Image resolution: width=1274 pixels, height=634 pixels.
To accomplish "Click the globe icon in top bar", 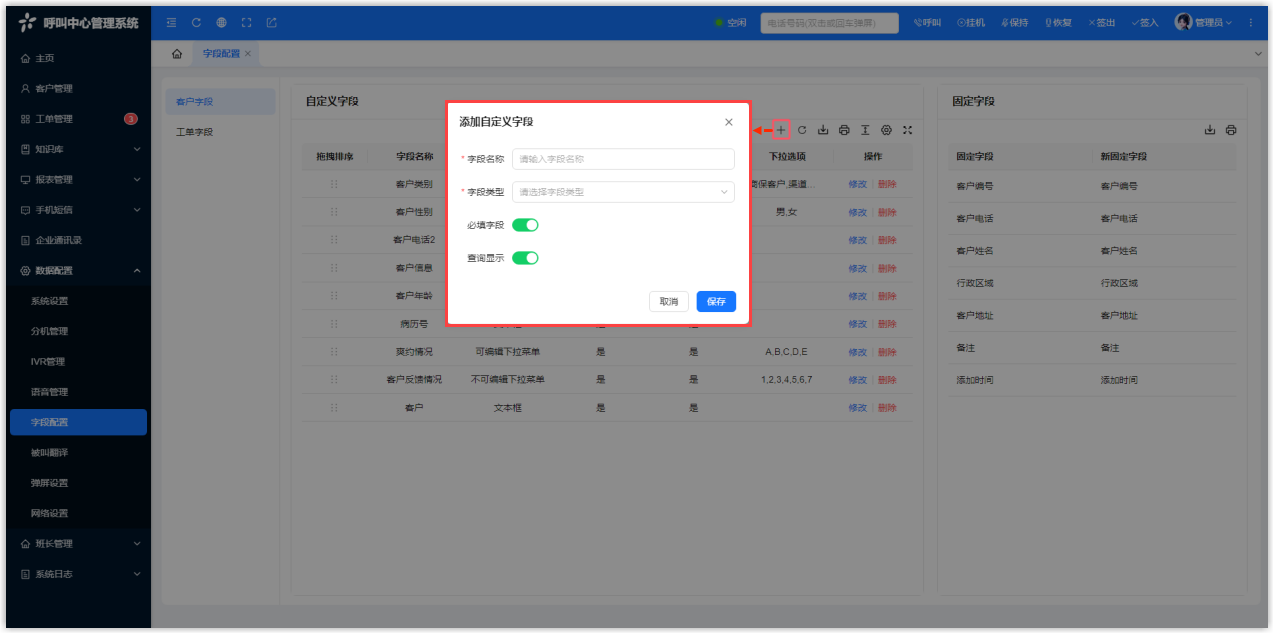I will tap(221, 23).
